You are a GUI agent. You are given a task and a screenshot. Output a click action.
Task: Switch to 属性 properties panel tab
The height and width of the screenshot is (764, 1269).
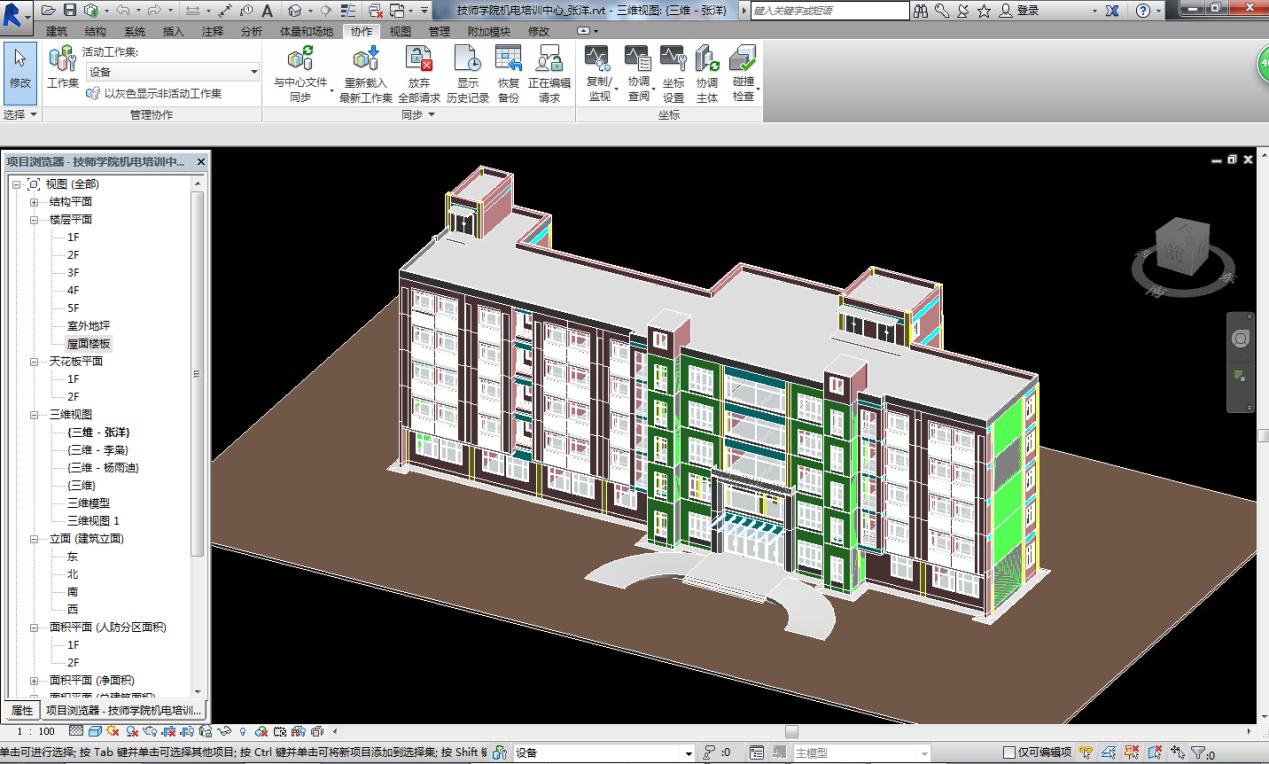tap(21, 710)
